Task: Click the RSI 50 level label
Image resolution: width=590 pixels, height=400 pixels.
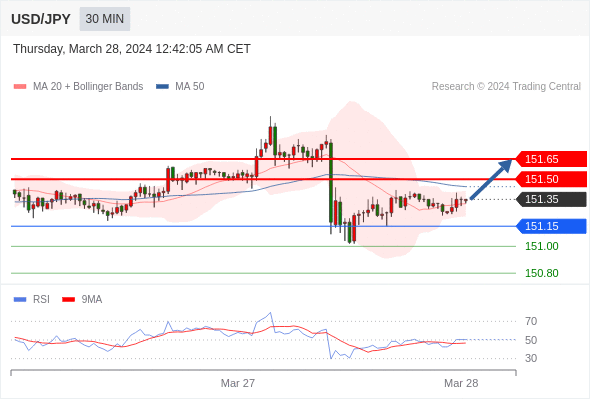Action: click(531, 340)
